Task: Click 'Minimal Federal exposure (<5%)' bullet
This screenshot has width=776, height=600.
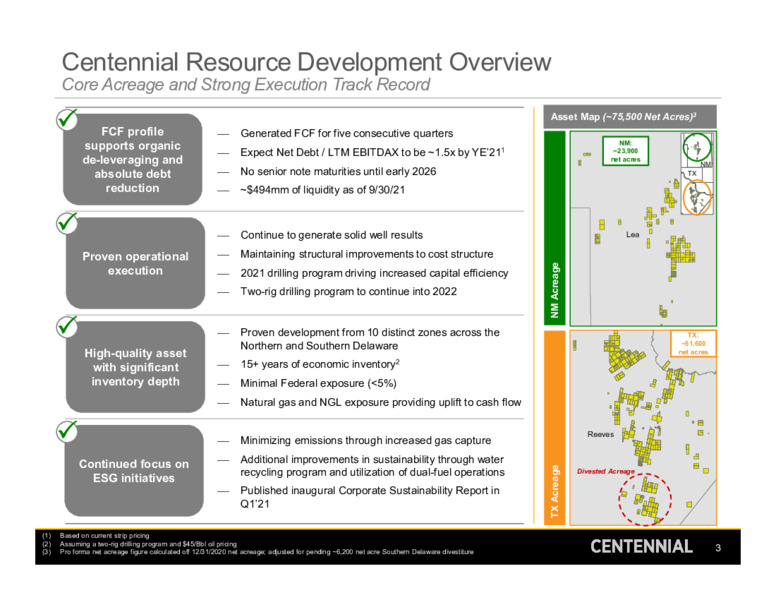Action: pyautogui.click(x=318, y=383)
